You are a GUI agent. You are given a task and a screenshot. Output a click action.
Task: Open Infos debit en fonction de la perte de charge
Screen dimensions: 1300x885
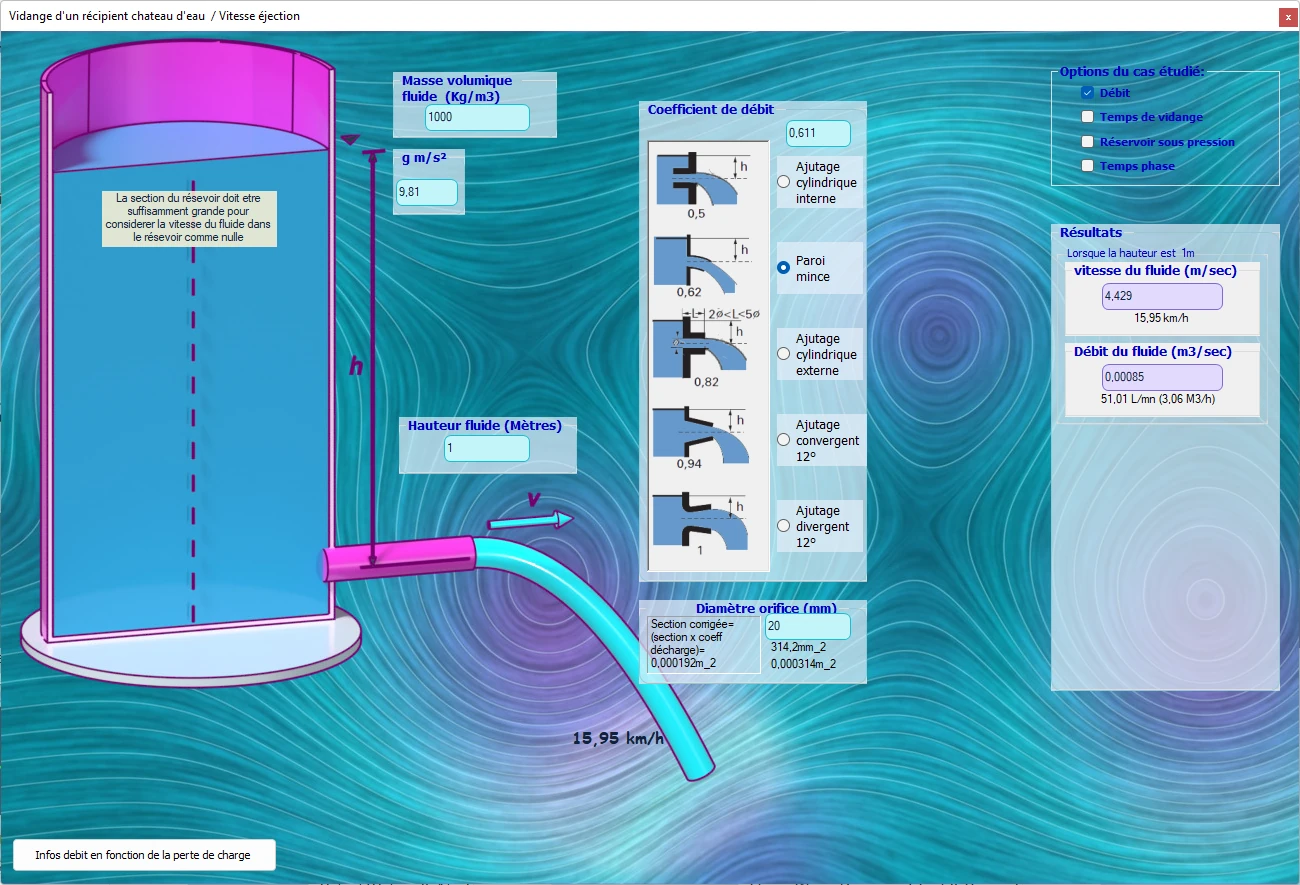click(143, 855)
